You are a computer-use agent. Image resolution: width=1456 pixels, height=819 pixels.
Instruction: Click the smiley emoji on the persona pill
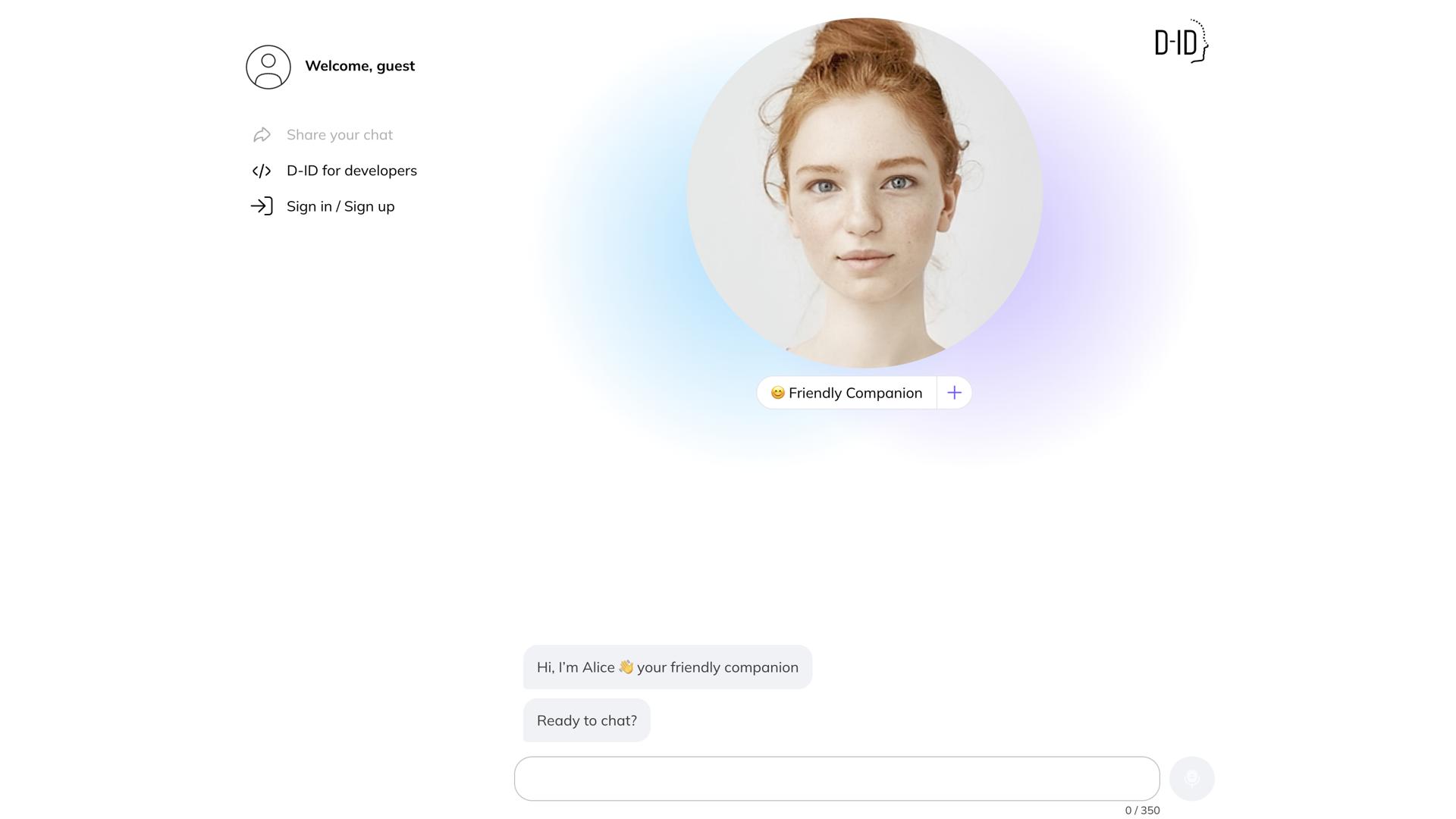tap(777, 393)
